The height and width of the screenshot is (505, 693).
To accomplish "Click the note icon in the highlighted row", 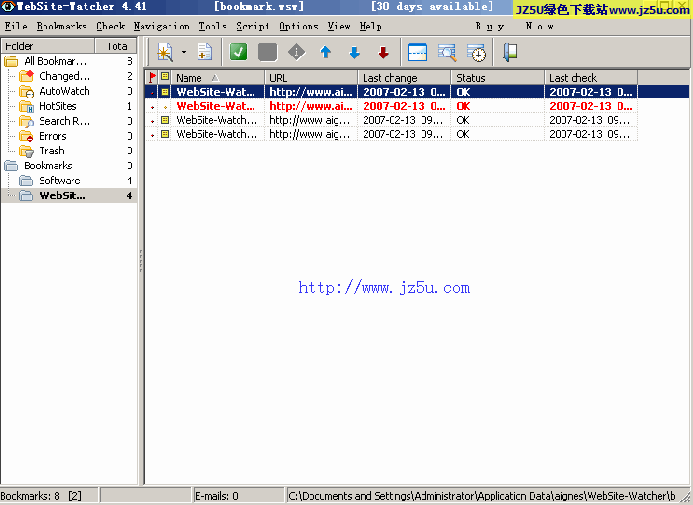I will coord(165,92).
